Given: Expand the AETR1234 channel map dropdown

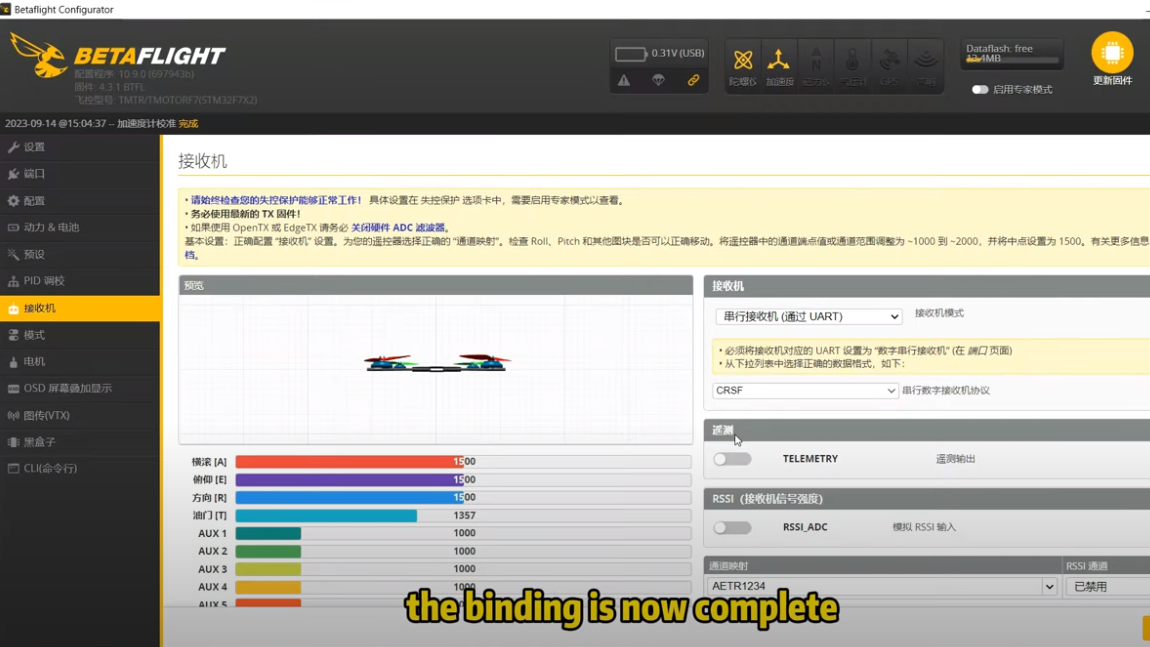Looking at the screenshot, I should pos(882,587).
